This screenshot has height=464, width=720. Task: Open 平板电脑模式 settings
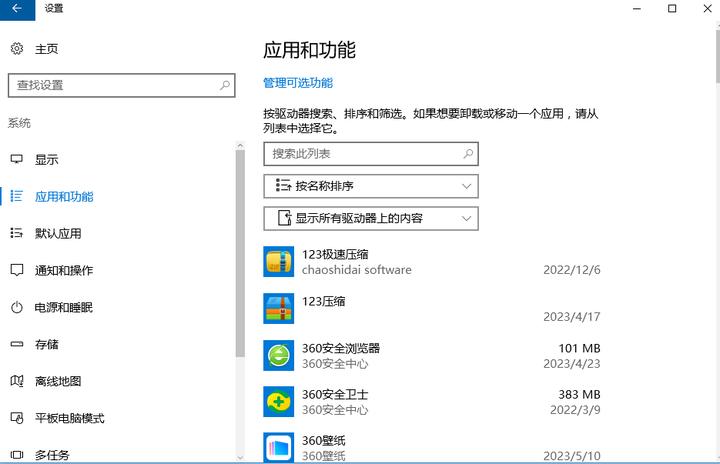[x=69, y=418]
